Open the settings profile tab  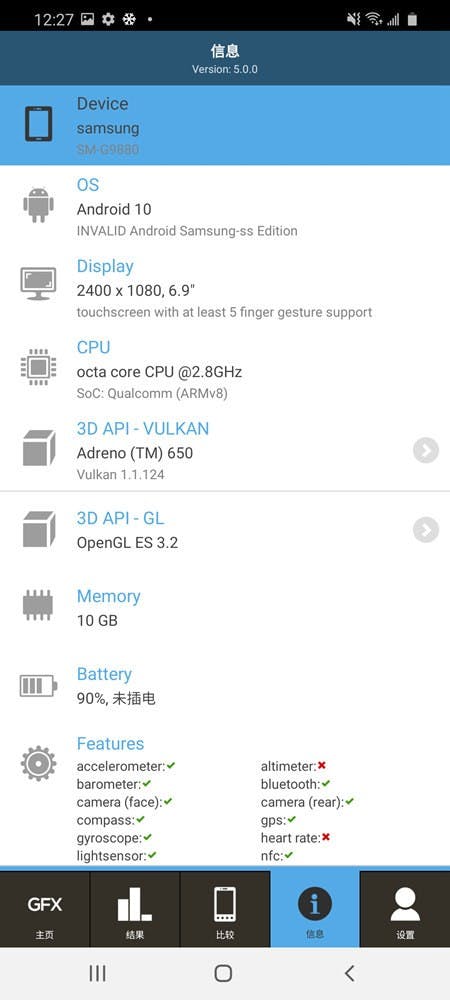pos(405,909)
